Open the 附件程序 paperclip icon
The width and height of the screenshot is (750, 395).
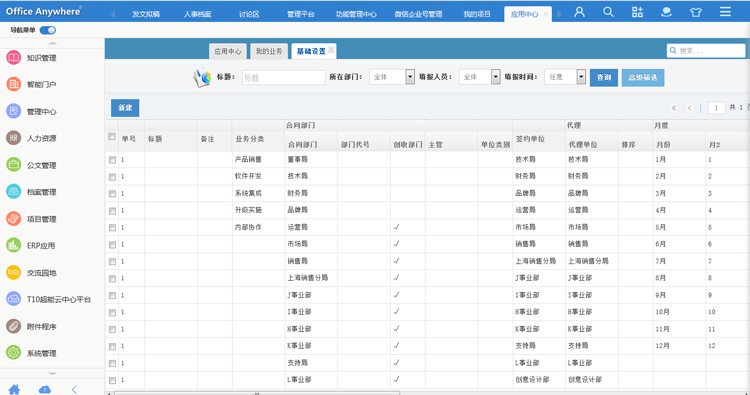click(x=13, y=326)
